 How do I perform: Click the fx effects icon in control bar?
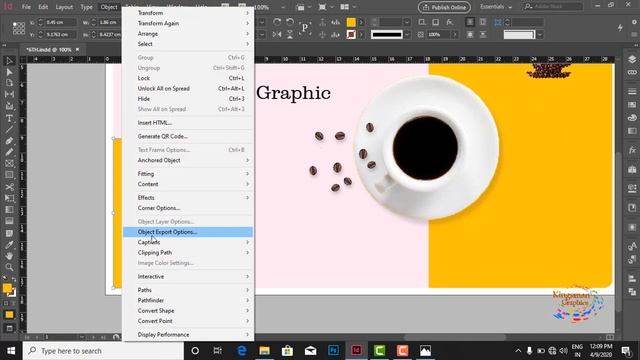click(449, 22)
